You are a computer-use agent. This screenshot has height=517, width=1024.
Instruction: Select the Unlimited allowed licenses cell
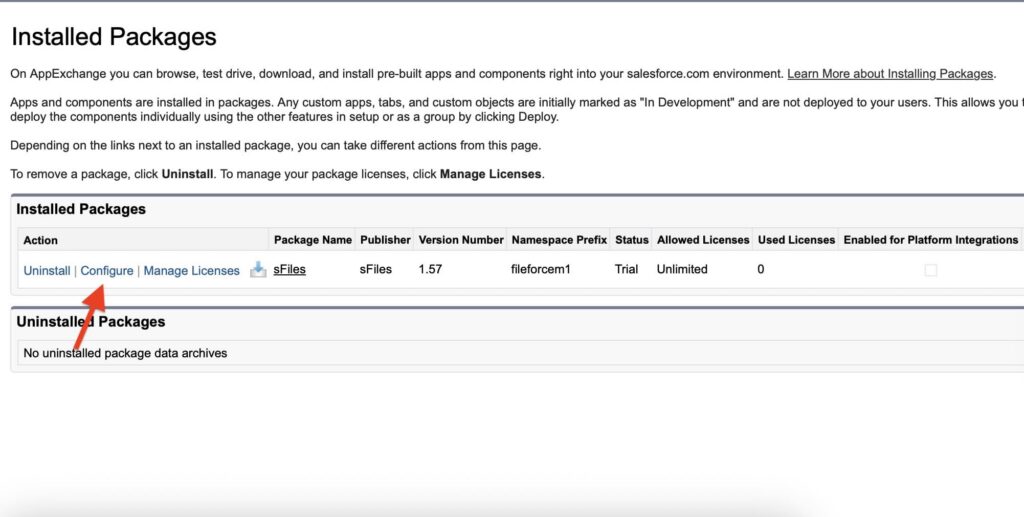[682, 269]
